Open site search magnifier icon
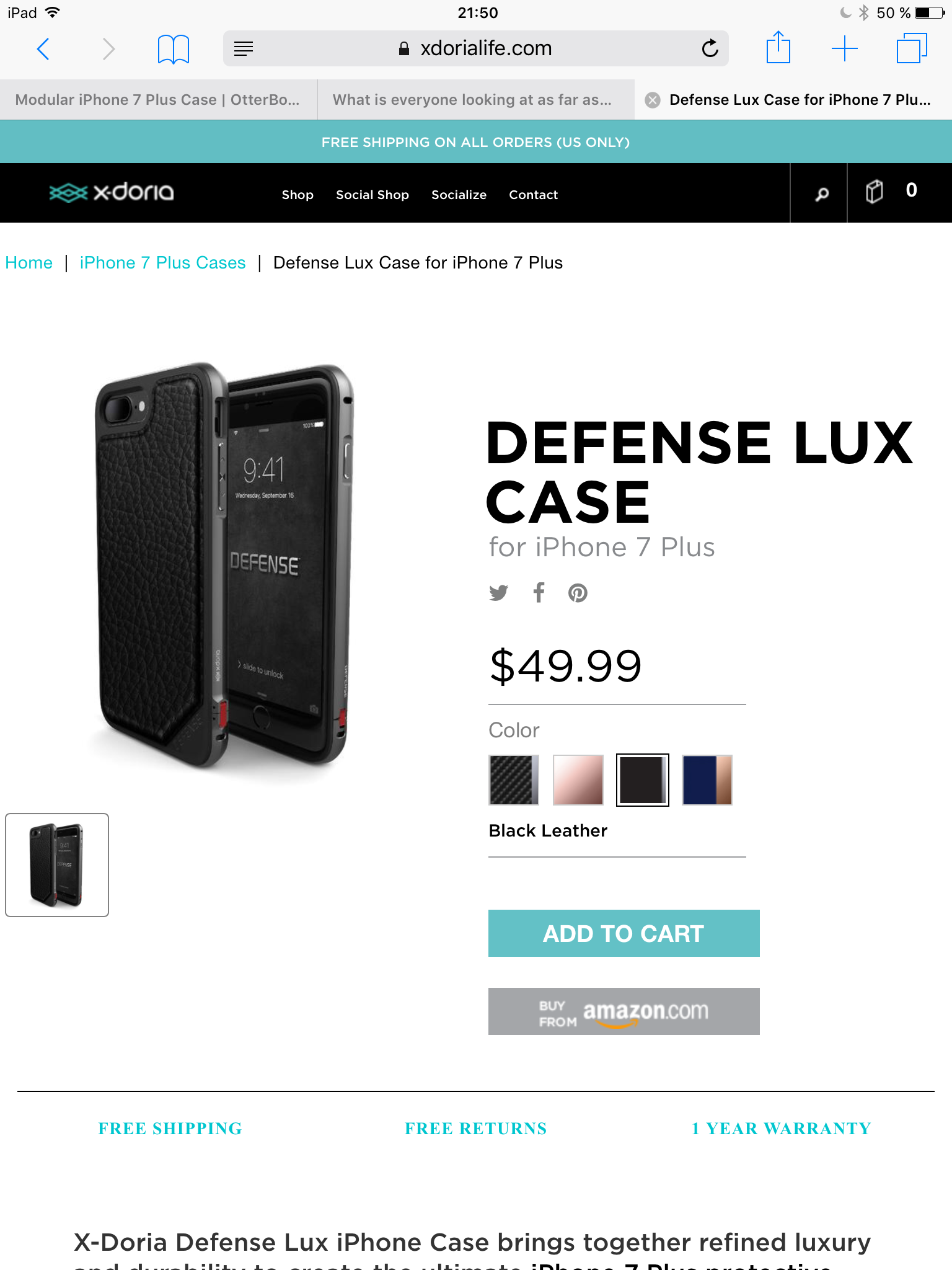 pos(821,194)
